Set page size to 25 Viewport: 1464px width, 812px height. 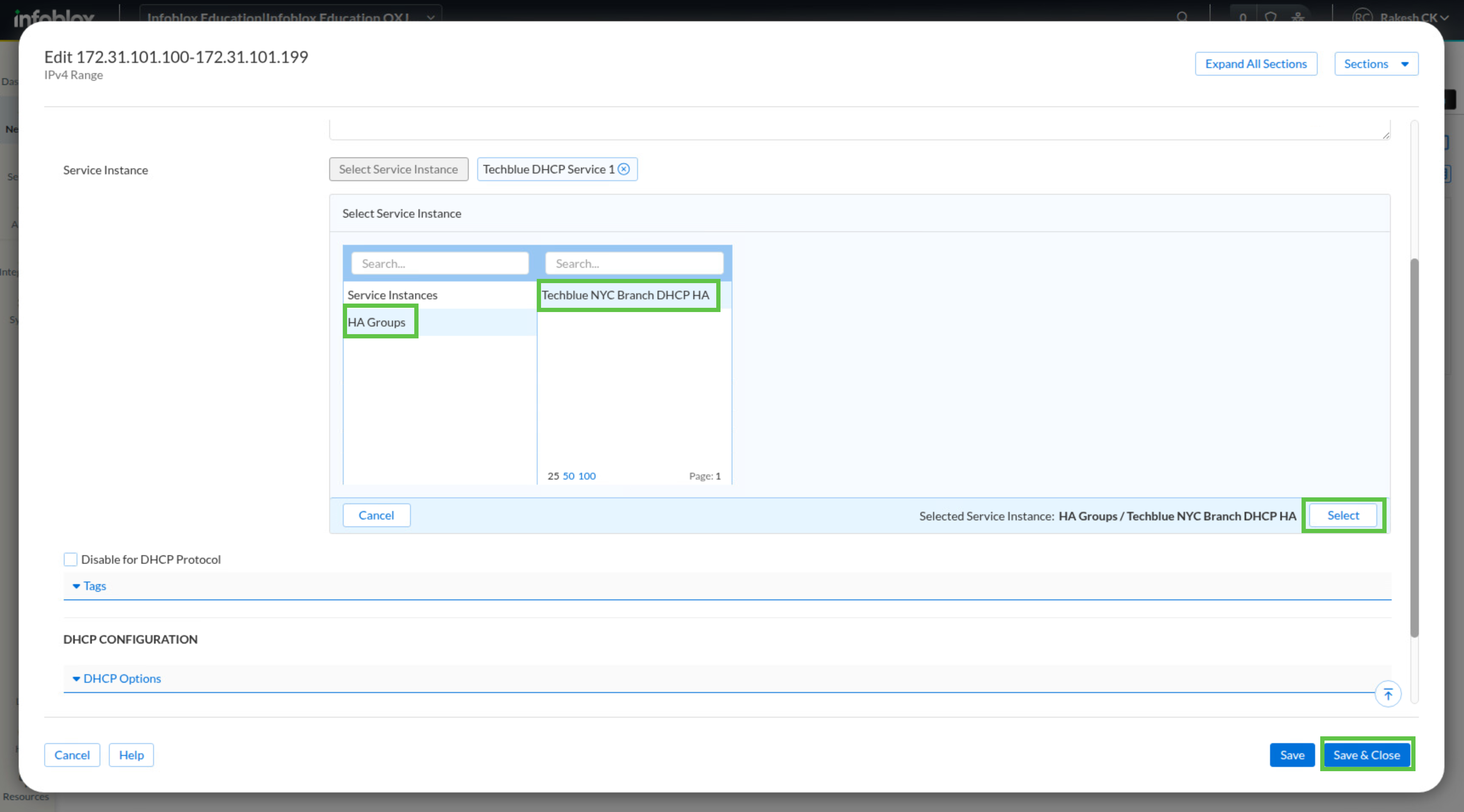coord(553,476)
